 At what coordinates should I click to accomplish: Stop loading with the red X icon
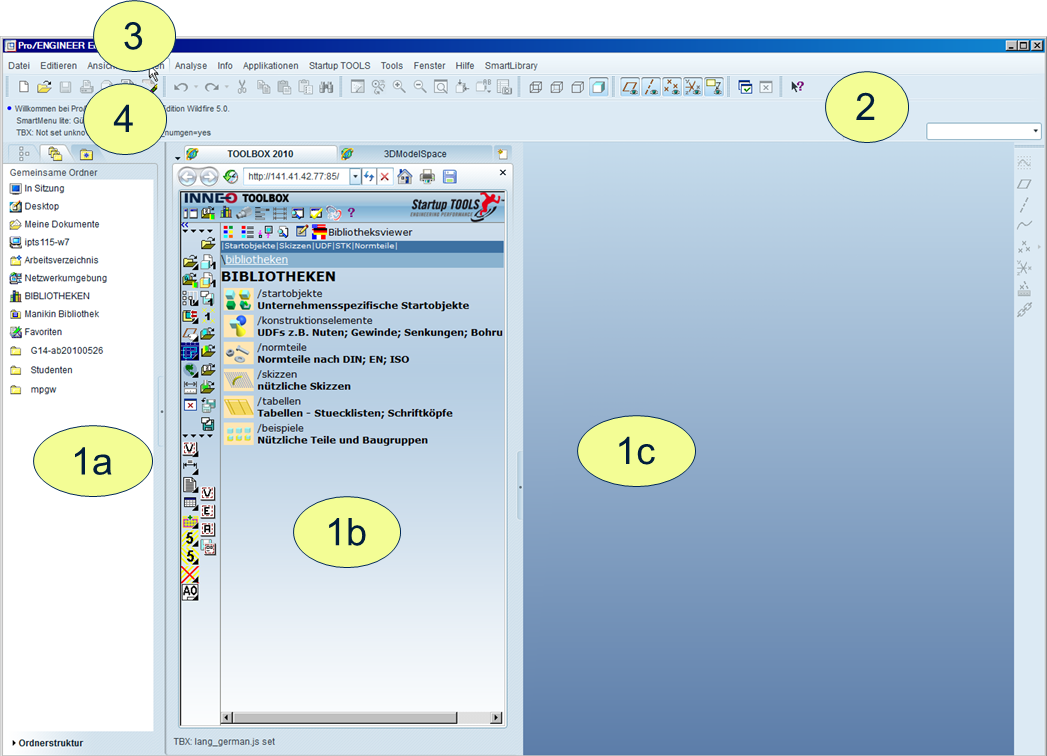385,176
